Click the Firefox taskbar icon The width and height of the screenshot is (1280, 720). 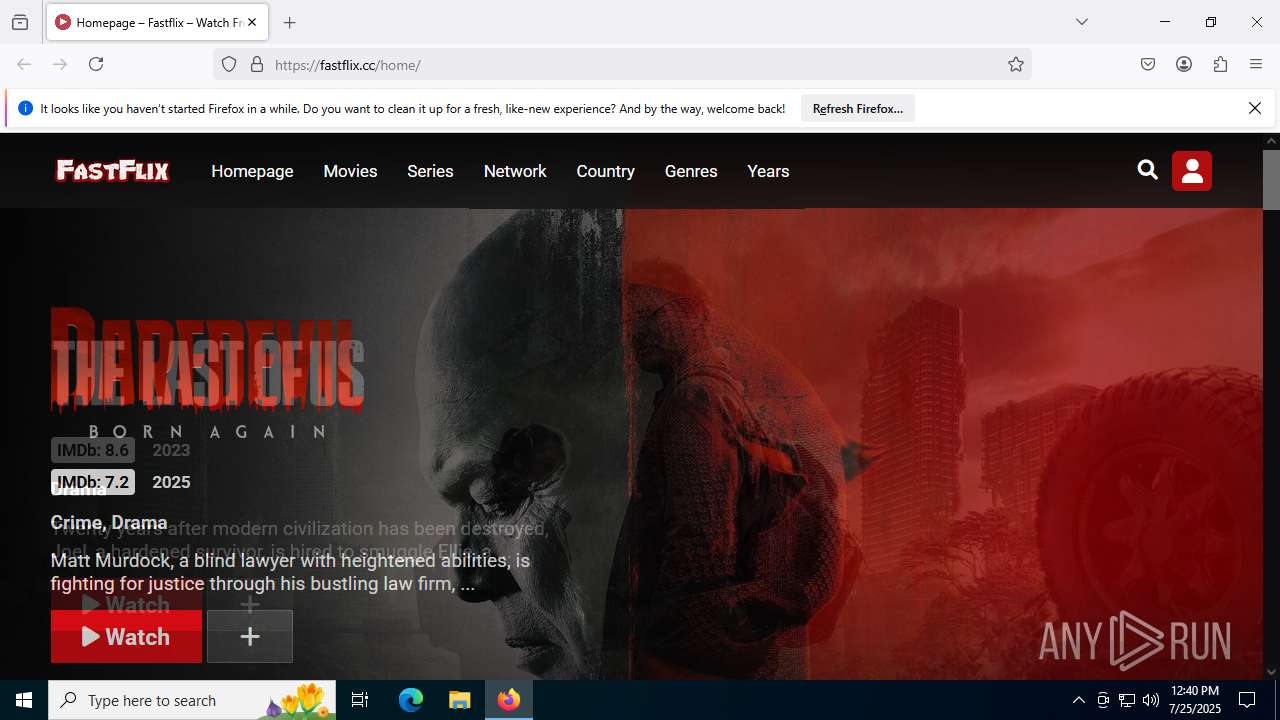(x=509, y=700)
